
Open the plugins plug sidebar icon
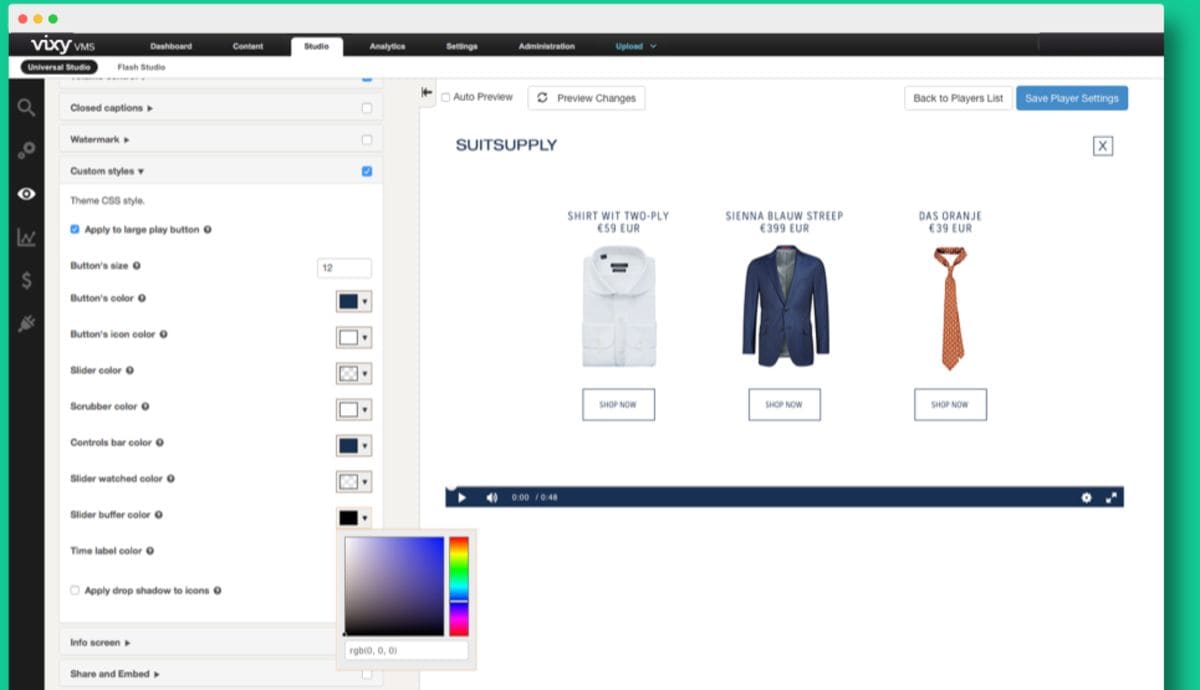[27, 324]
